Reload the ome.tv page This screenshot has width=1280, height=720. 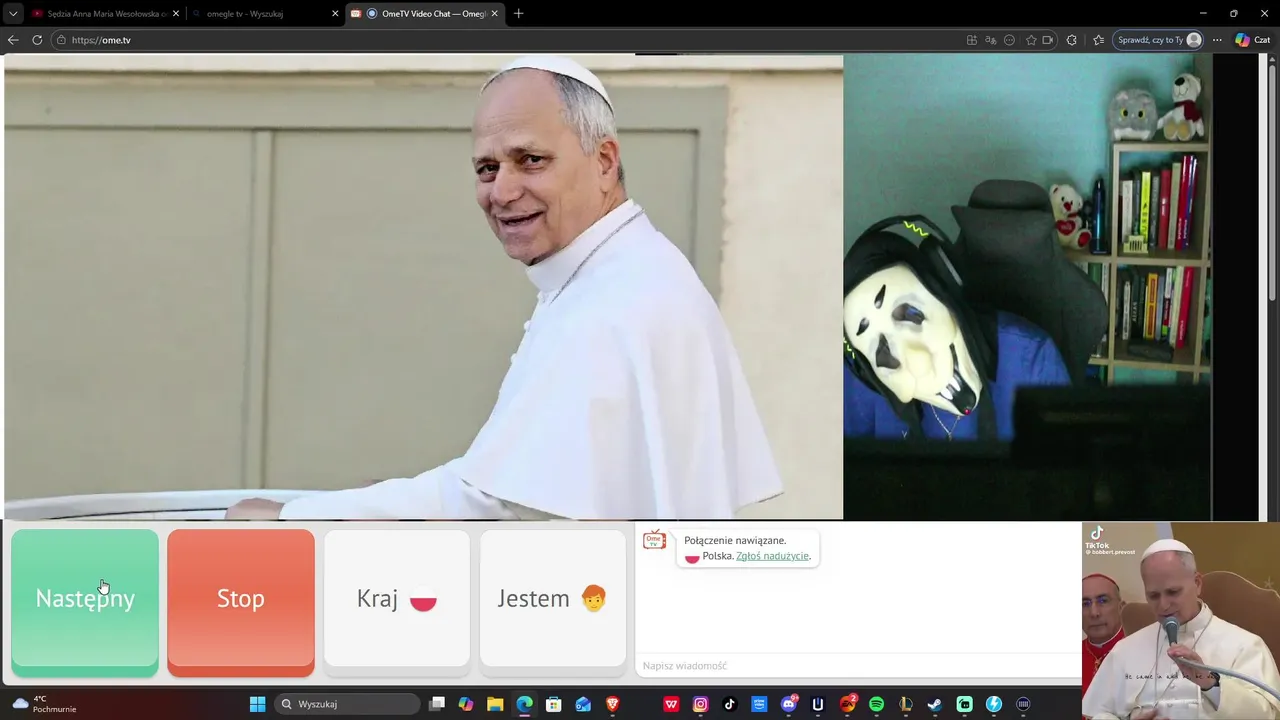(37, 40)
